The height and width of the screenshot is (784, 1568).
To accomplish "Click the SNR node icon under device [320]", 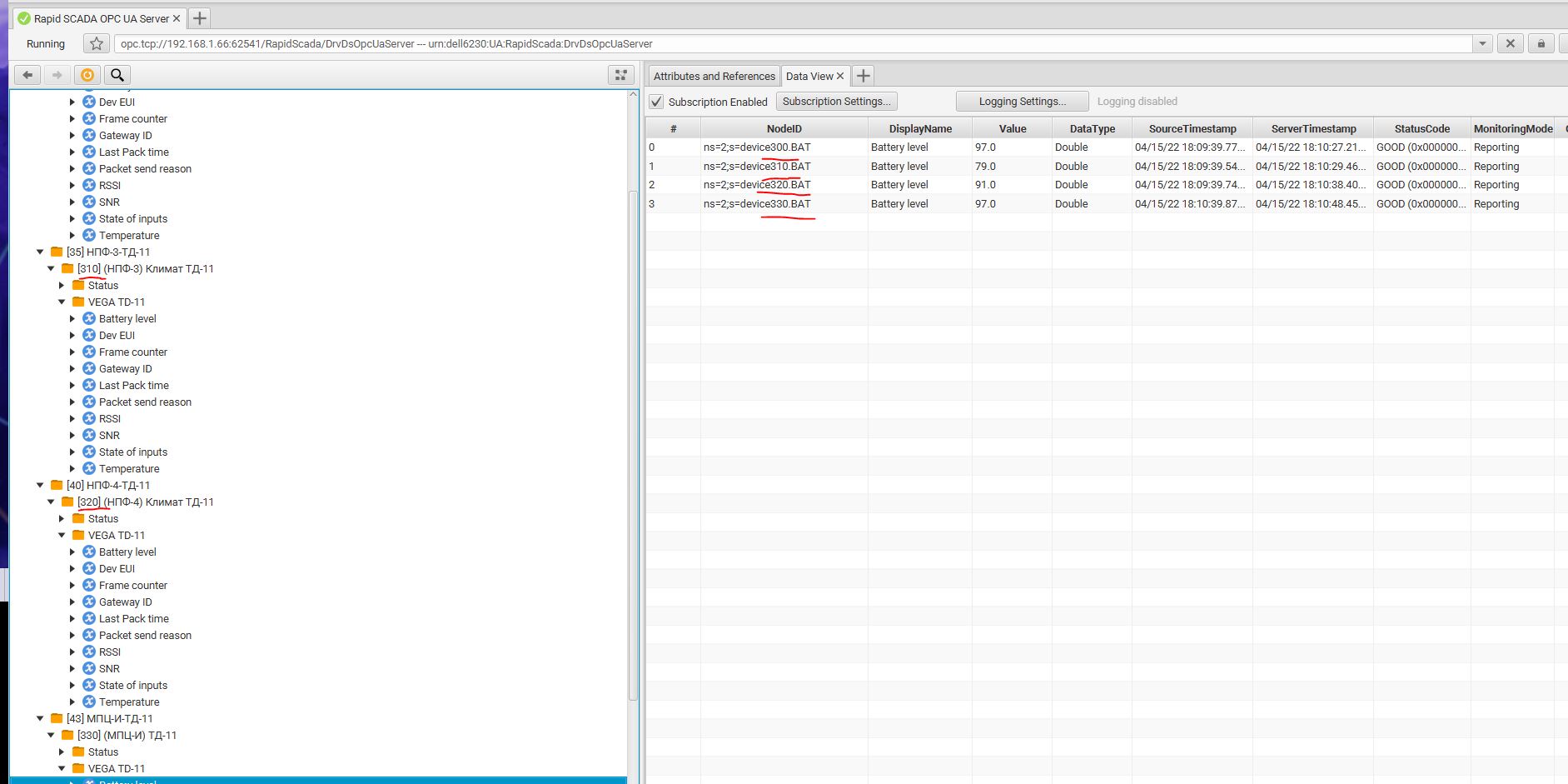I will pos(89,668).
